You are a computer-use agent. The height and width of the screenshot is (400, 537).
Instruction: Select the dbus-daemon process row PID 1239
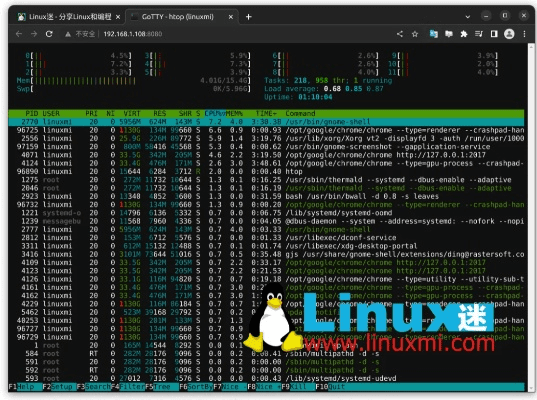[x=266, y=221]
